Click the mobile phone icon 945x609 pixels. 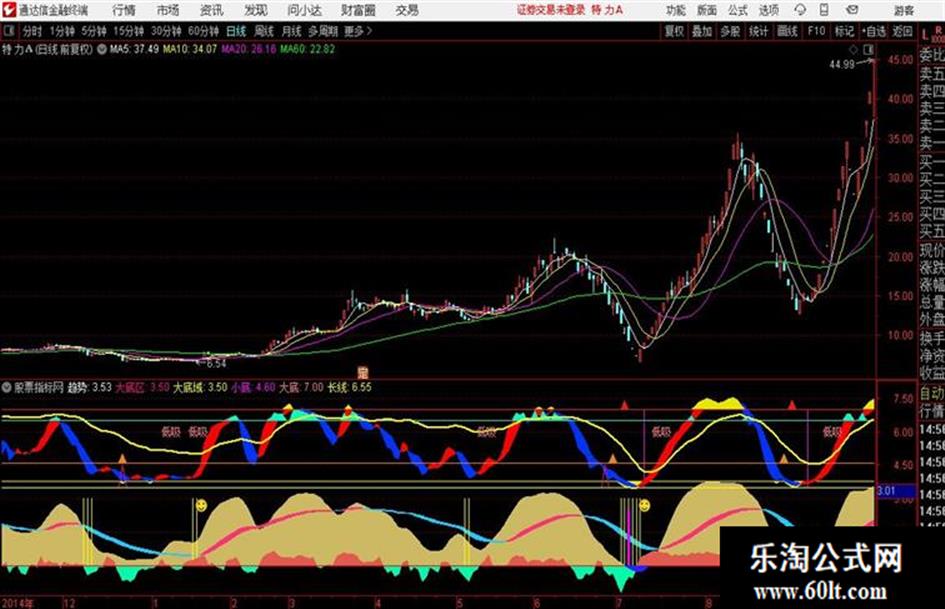tap(824, 10)
